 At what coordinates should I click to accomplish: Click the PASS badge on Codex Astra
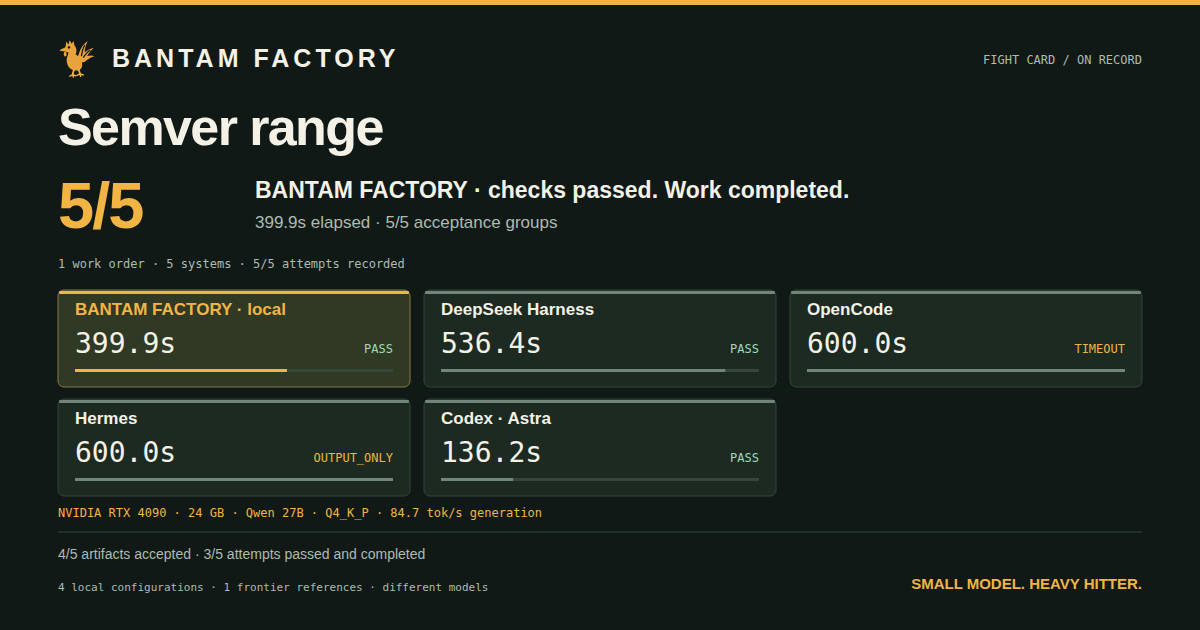coord(744,458)
